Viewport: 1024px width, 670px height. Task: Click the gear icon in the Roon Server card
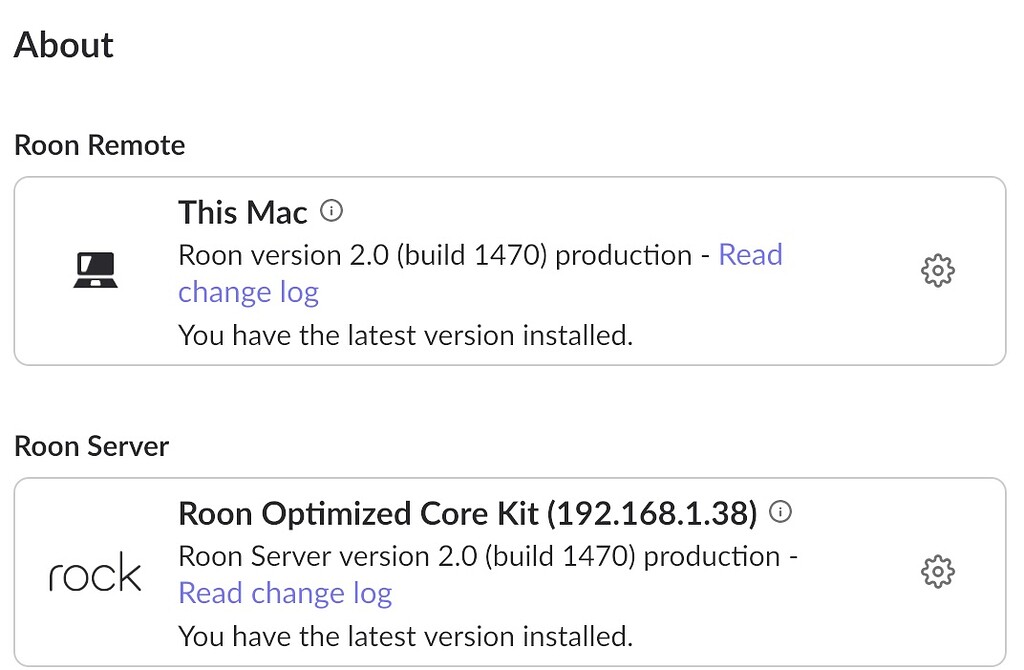[x=937, y=572]
